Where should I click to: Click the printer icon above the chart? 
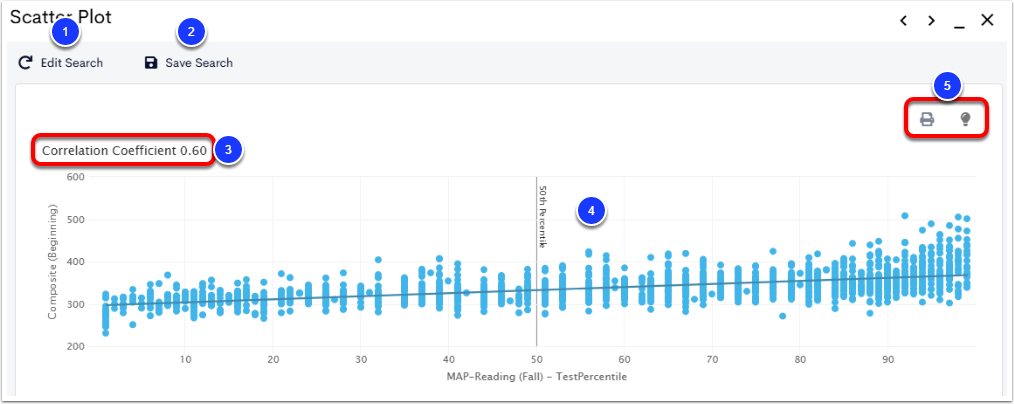pyautogui.click(x=927, y=119)
